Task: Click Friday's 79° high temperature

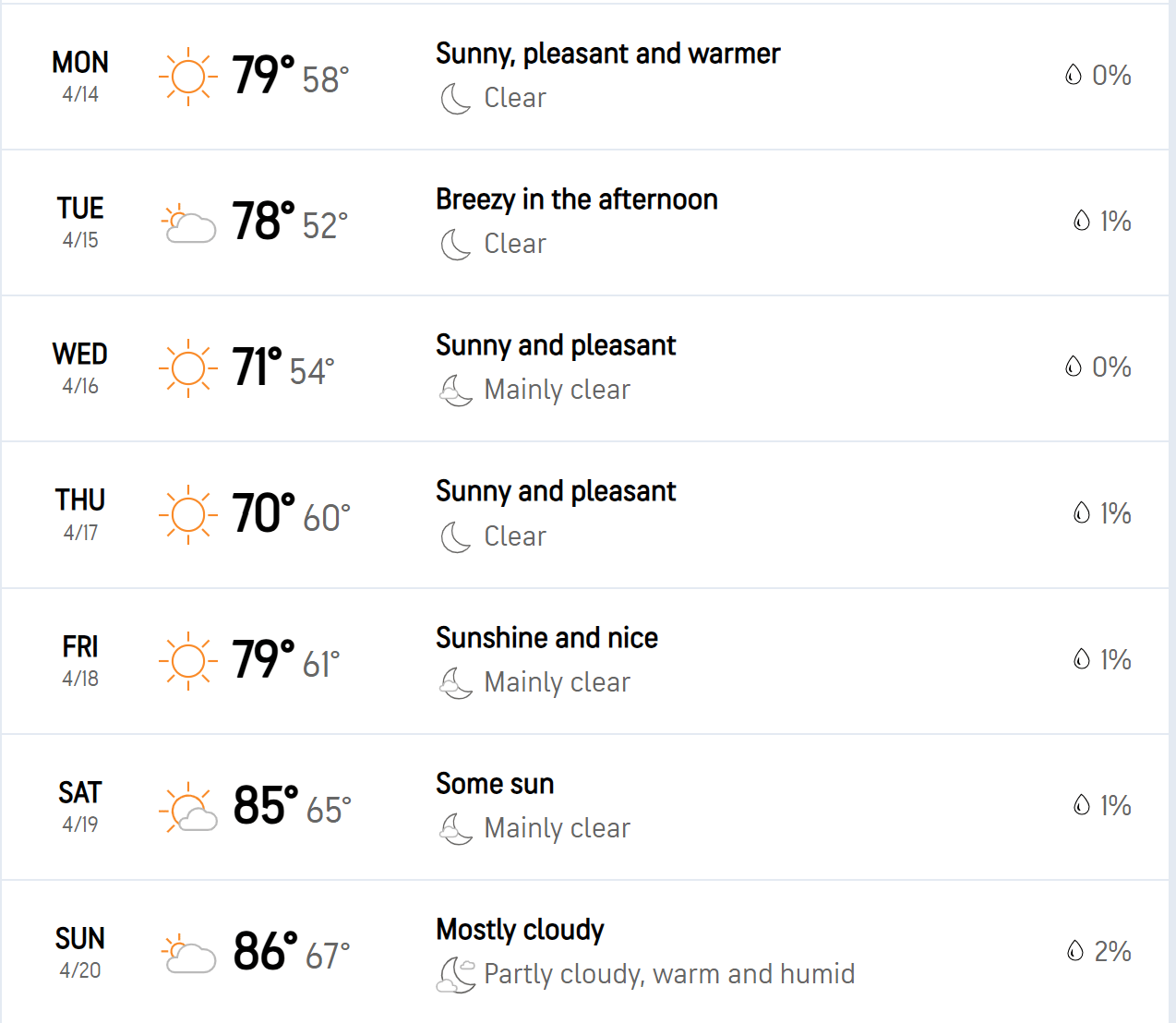Action: tap(263, 659)
